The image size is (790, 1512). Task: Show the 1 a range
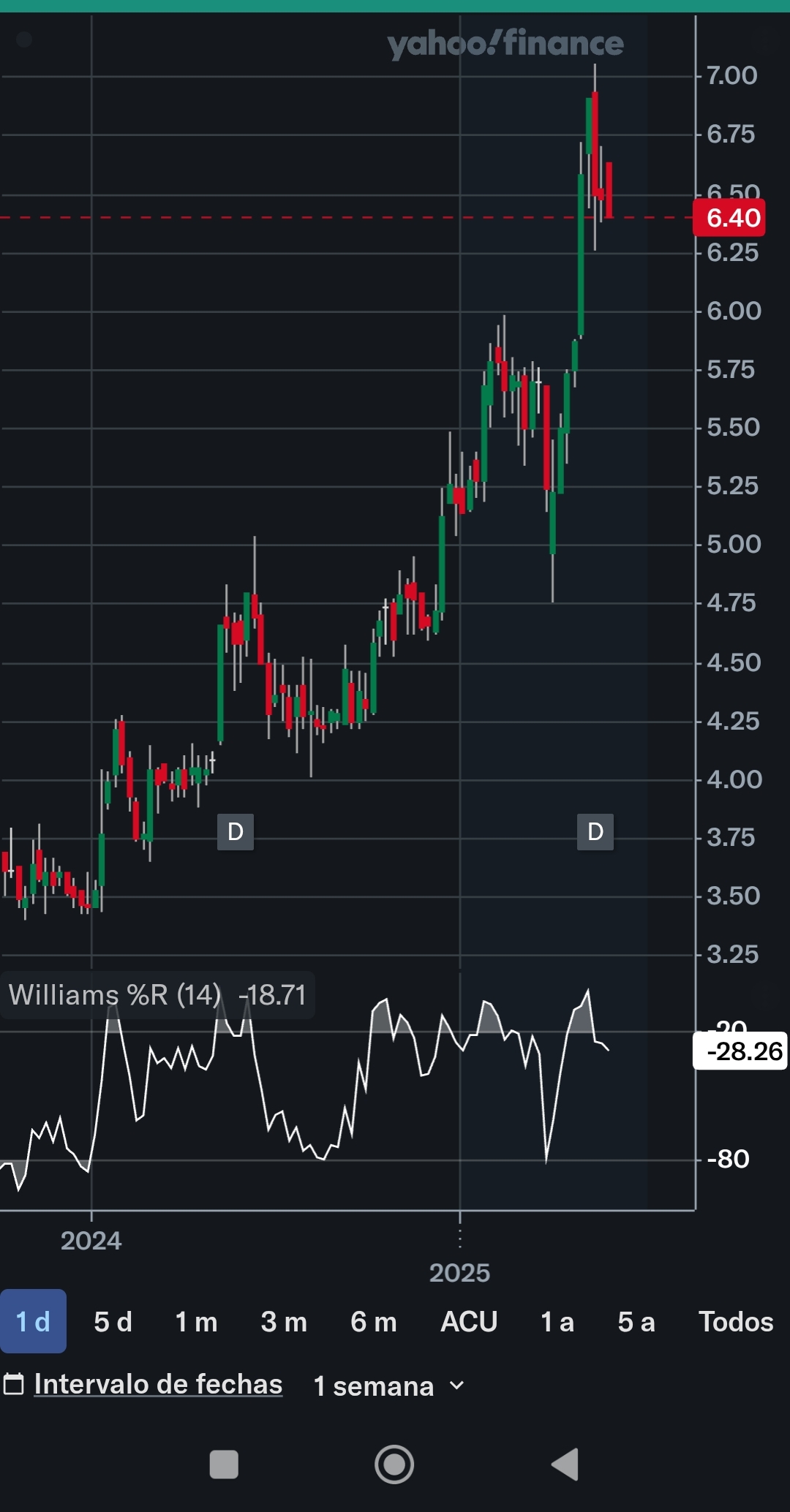coord(557,1322)
